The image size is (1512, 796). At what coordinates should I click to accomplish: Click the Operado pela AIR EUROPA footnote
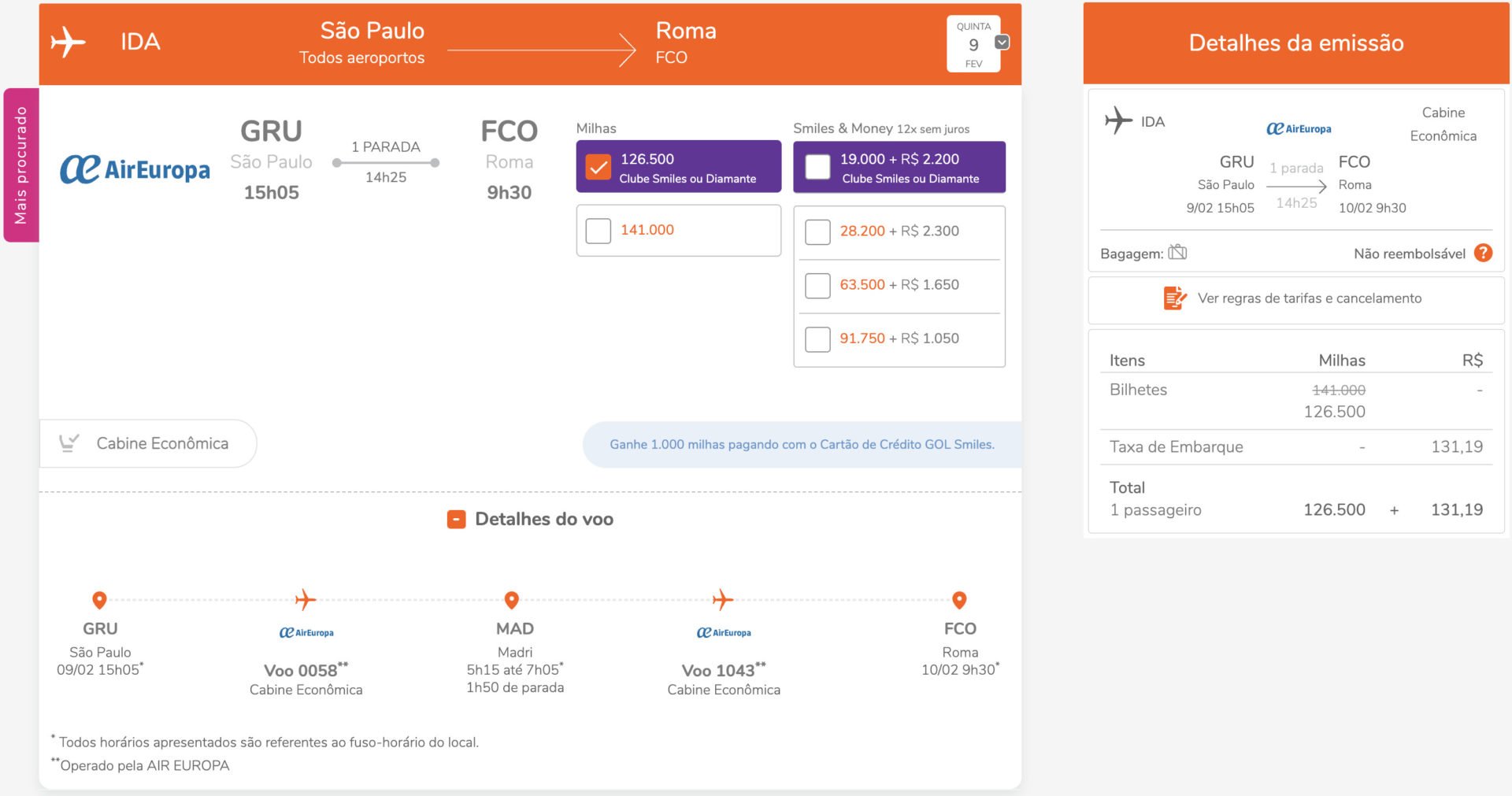[x=140, y=765]
